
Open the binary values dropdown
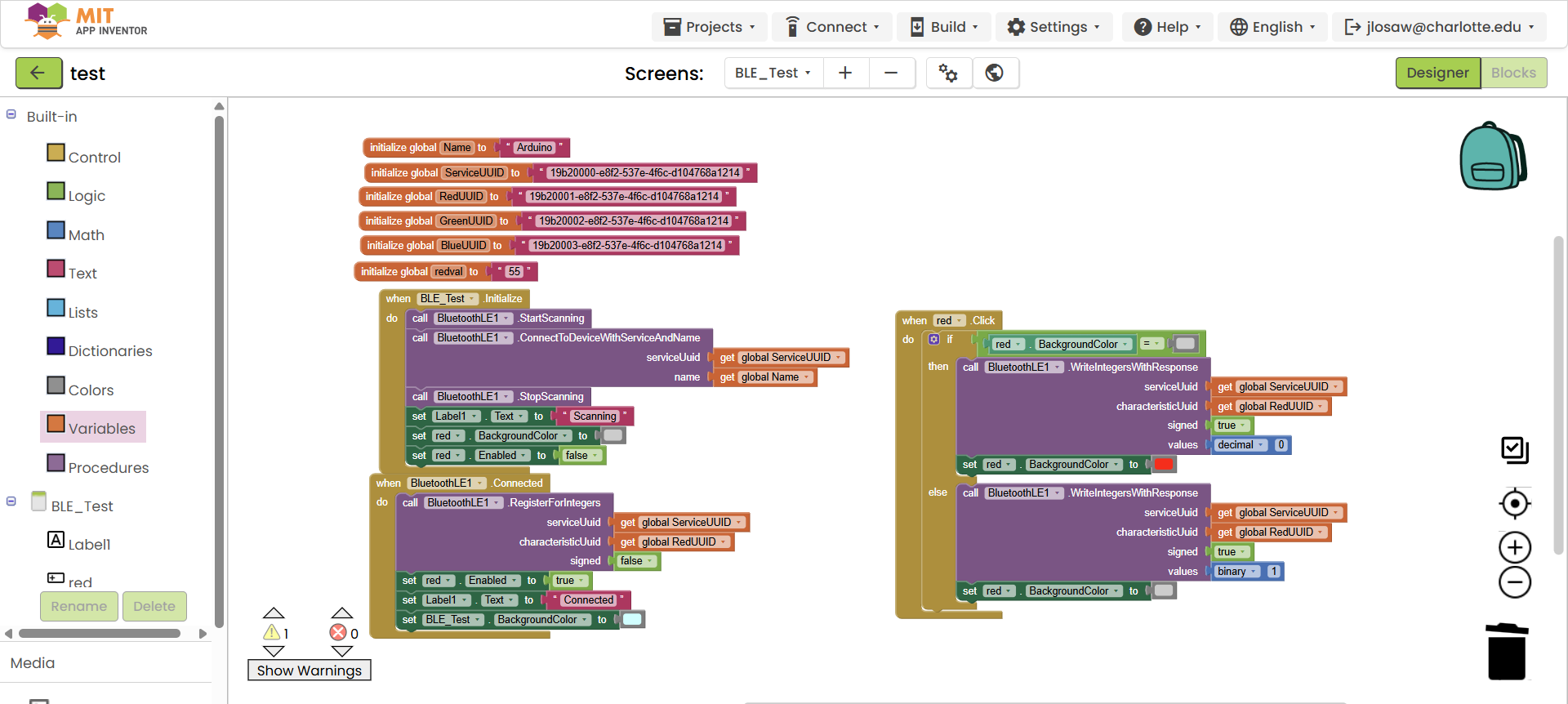click(x=1237, y=572)
